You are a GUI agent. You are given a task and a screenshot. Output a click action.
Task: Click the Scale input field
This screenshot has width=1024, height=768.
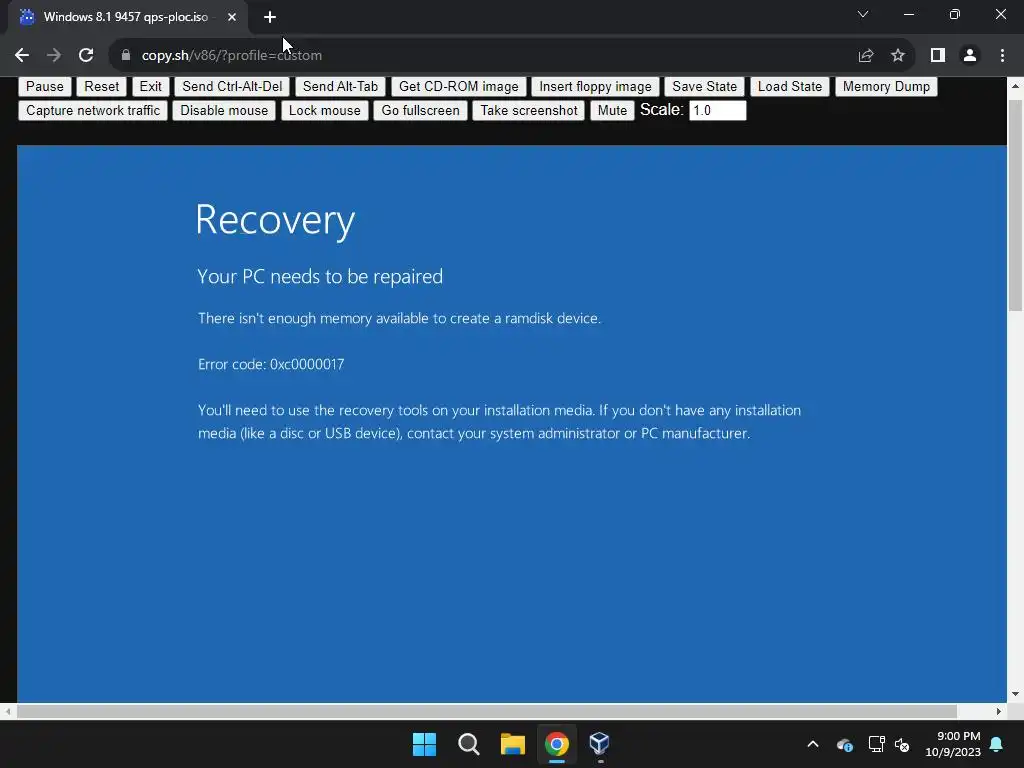717,110
